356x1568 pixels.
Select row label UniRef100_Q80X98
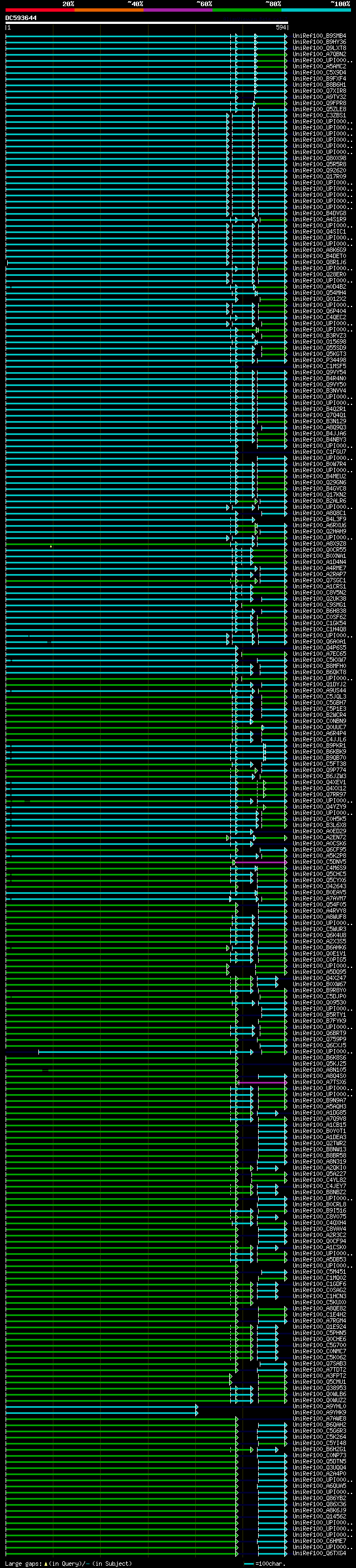point(319,159)
